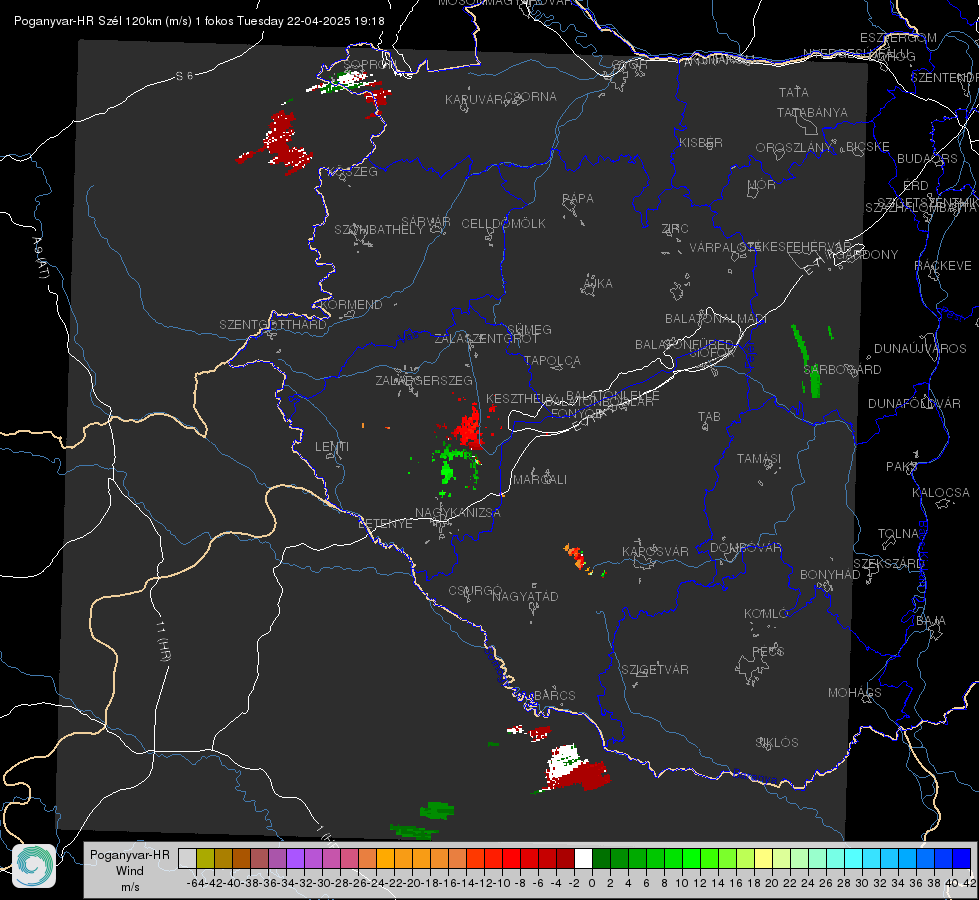Click the SÁRVÁR city label
Image resolution: width=979 pixels, height=900 pixels.
pos(426,221)
